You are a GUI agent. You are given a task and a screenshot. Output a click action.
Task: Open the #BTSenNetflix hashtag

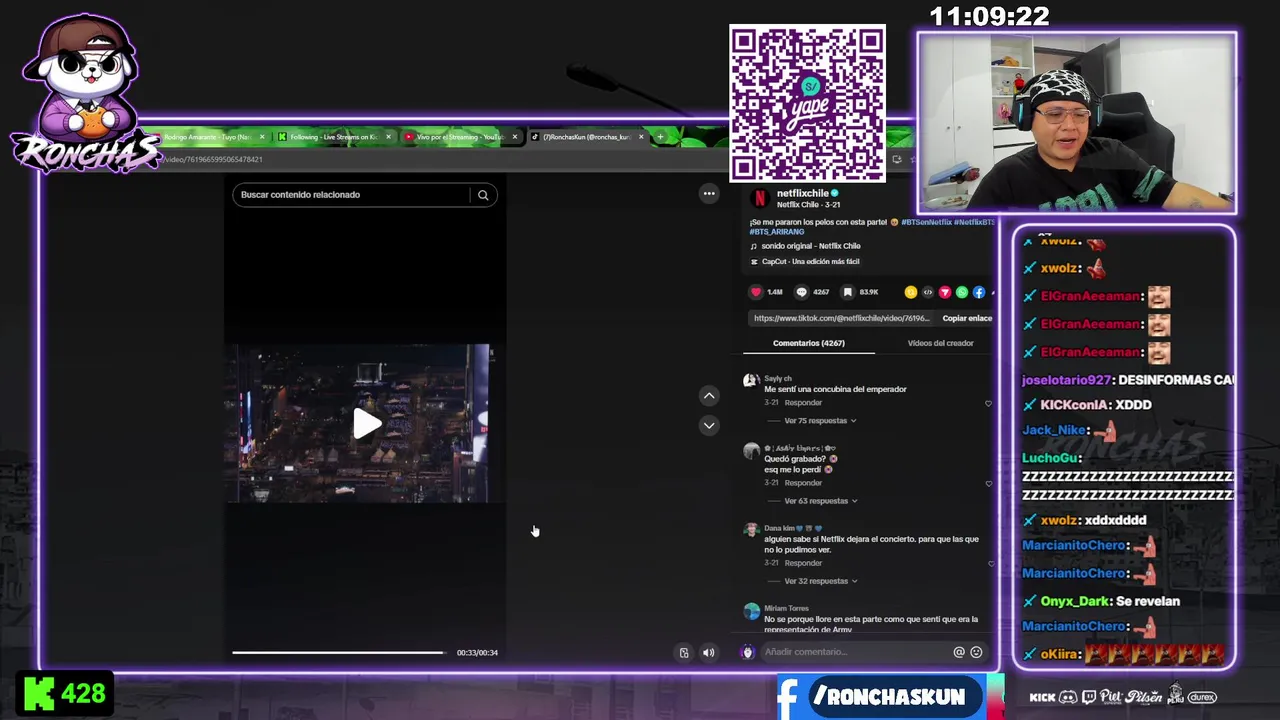click(926, 222)
